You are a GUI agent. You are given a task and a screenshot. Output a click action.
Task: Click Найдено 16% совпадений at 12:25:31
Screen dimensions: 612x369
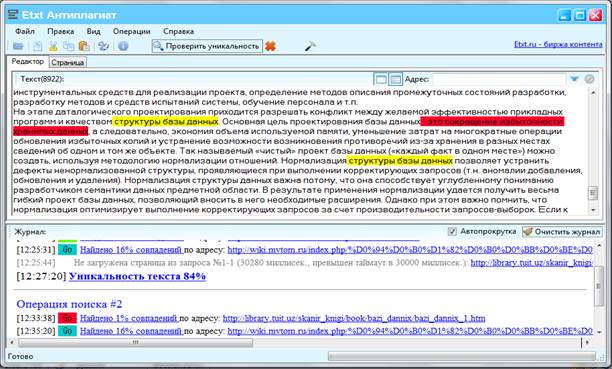point(131,250)
